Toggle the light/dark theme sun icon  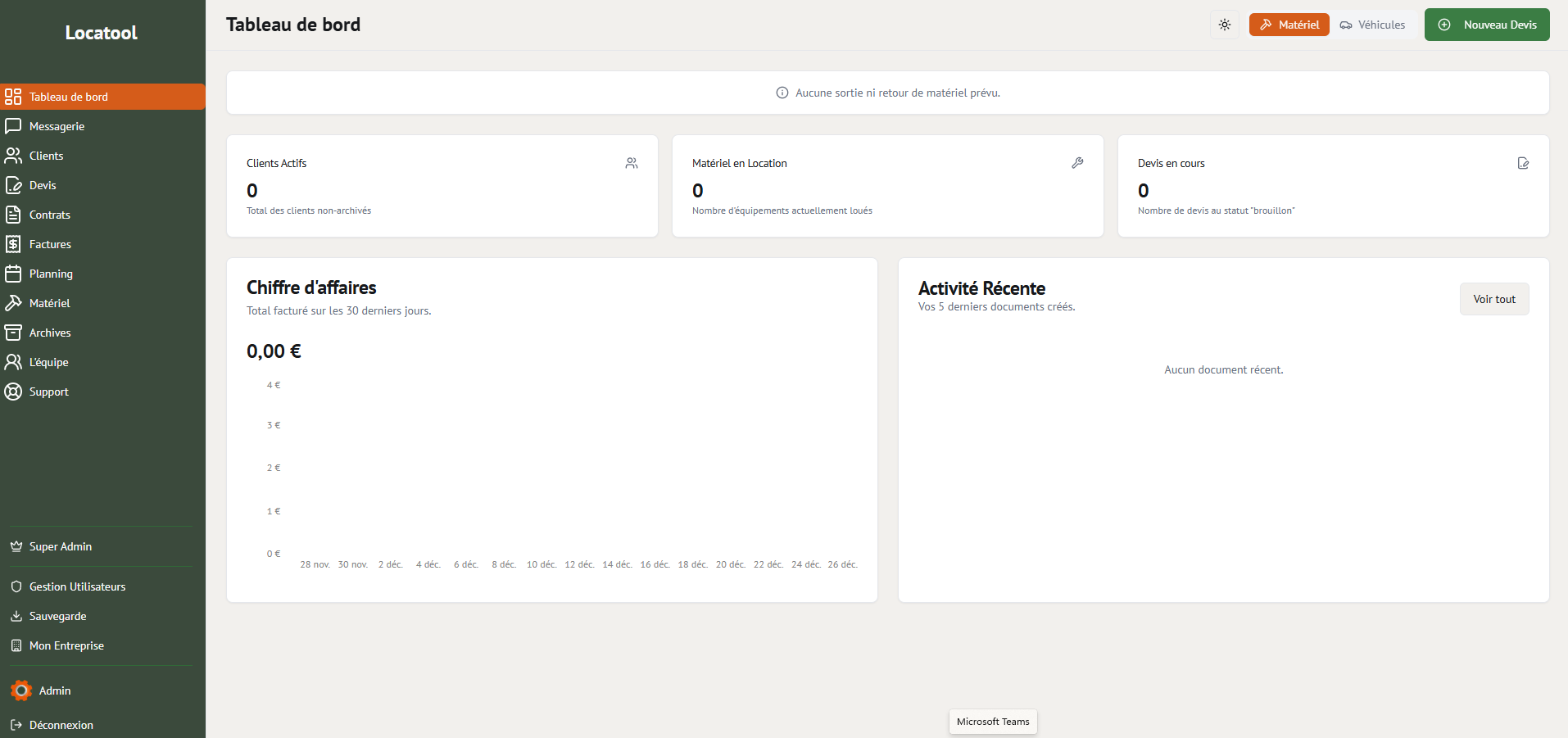click(1224, 25)
